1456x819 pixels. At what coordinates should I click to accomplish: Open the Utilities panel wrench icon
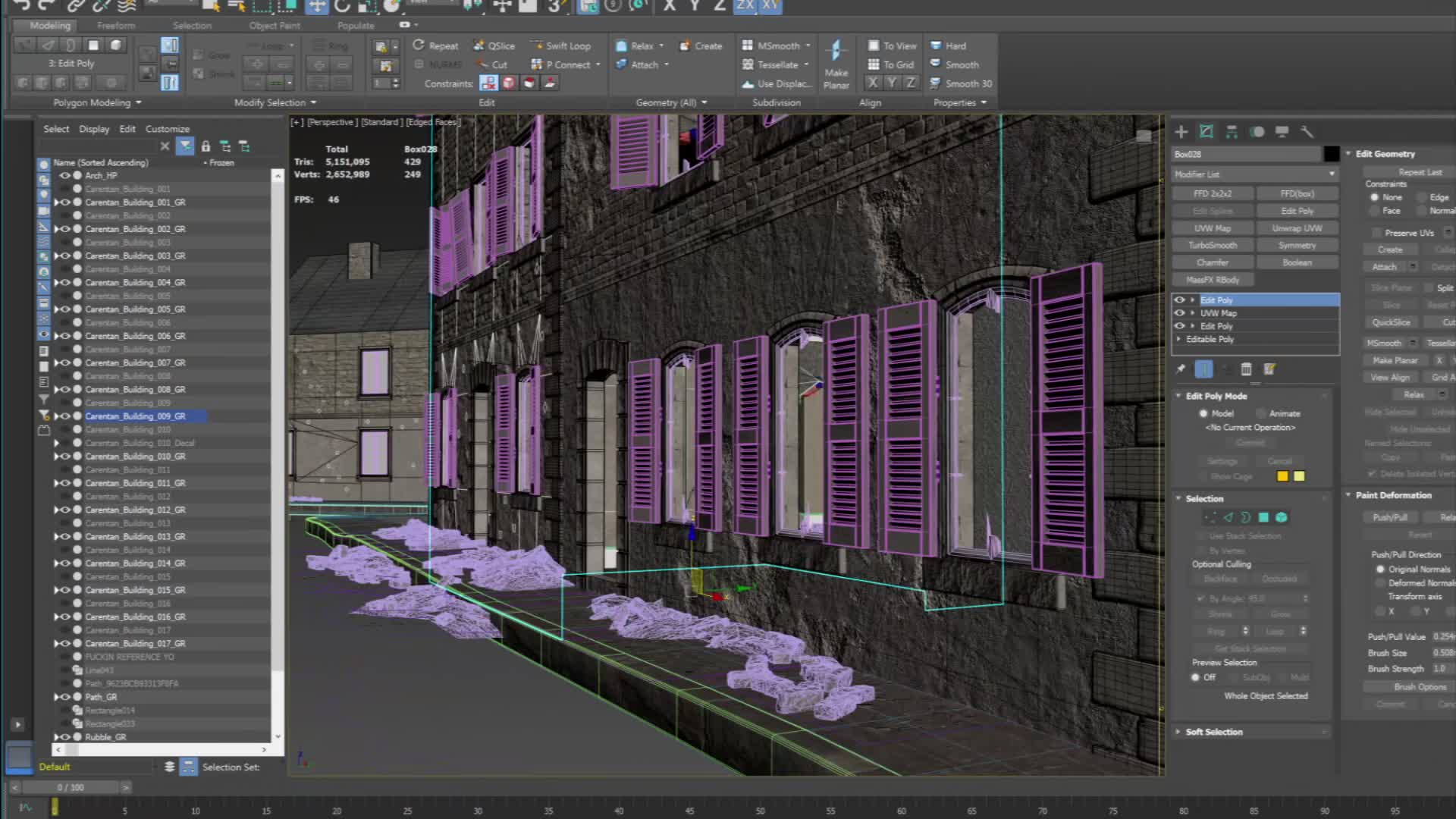point(1306,131)
